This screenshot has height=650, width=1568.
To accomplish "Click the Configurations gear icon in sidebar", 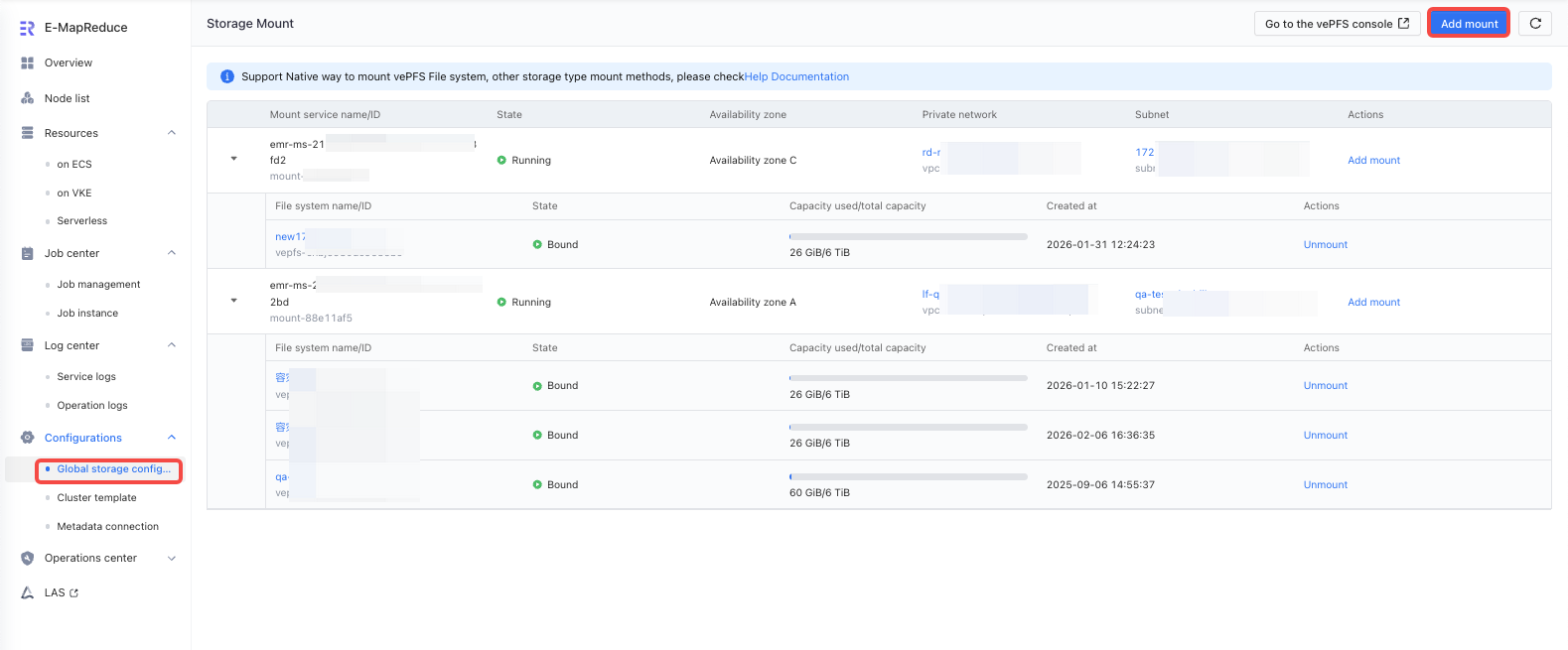I will point(28,438).
